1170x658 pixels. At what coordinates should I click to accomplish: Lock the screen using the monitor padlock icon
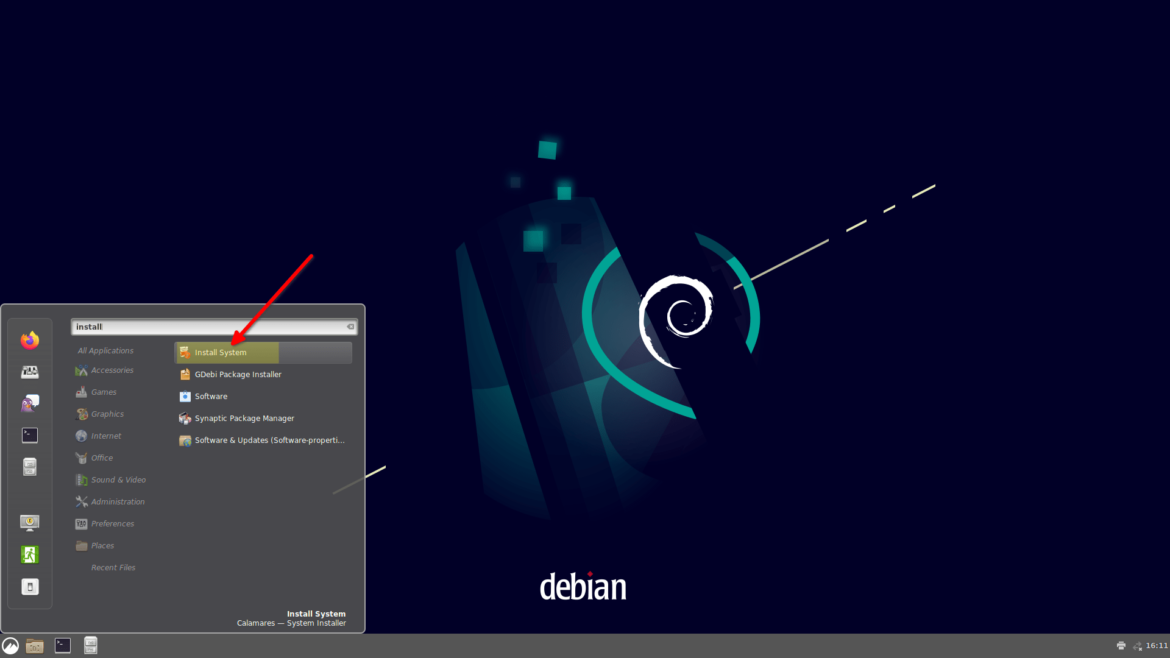tap(29, 521)
